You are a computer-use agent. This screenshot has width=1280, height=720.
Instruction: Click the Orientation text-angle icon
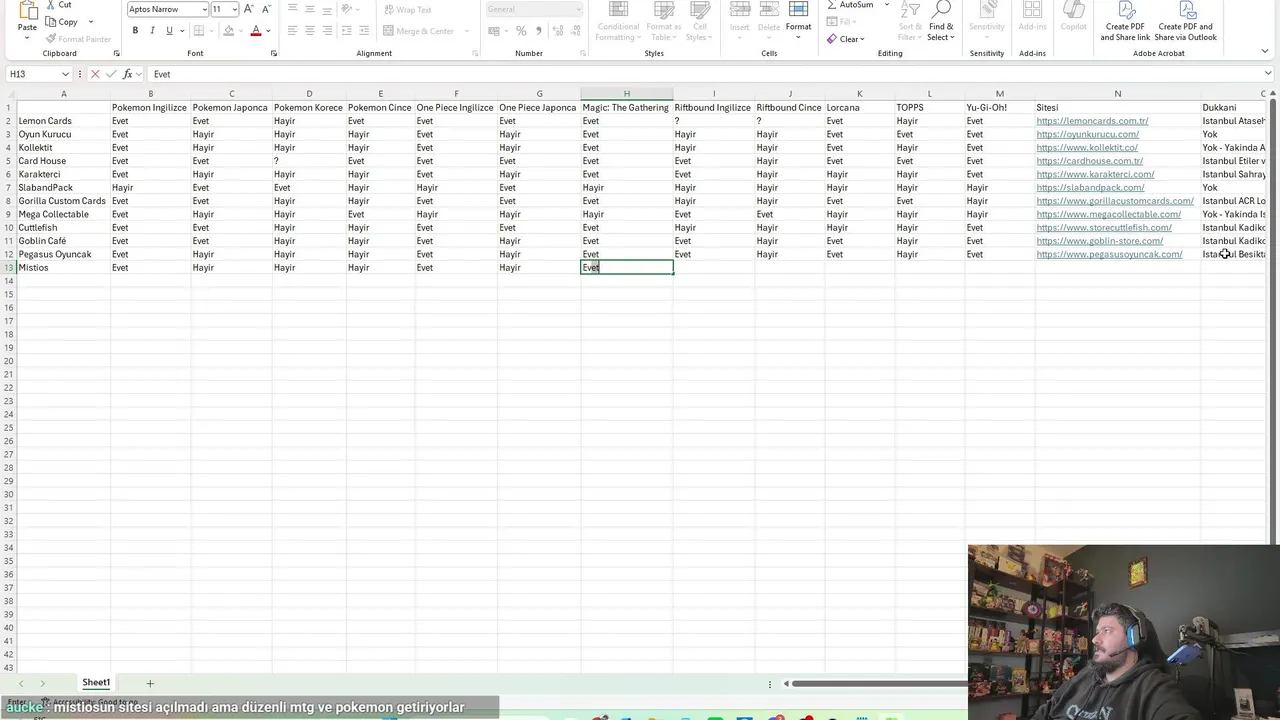346,9
